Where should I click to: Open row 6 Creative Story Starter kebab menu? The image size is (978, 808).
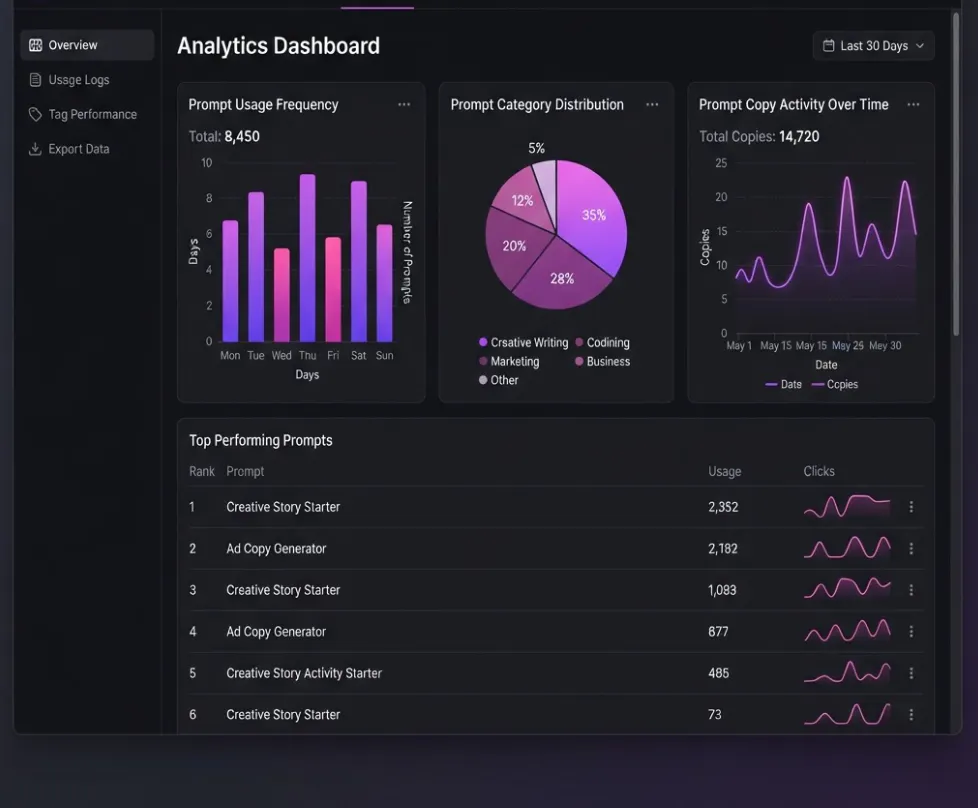click(911, 714)
